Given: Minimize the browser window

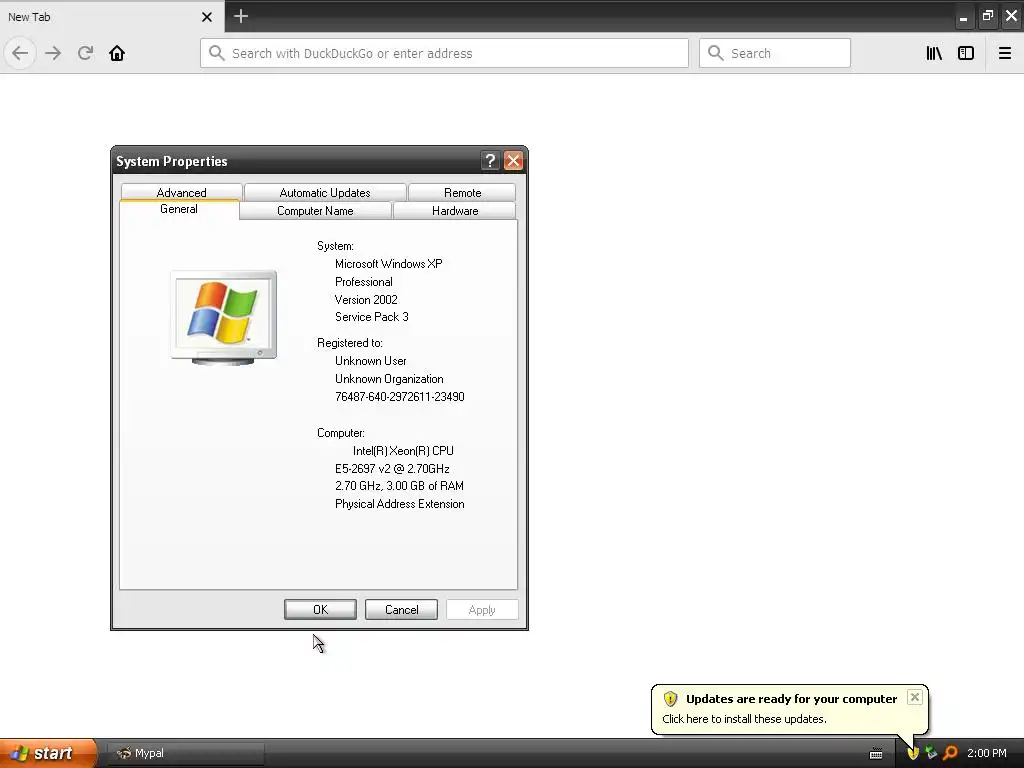Looking at the screenshot, I should [963, 16].
